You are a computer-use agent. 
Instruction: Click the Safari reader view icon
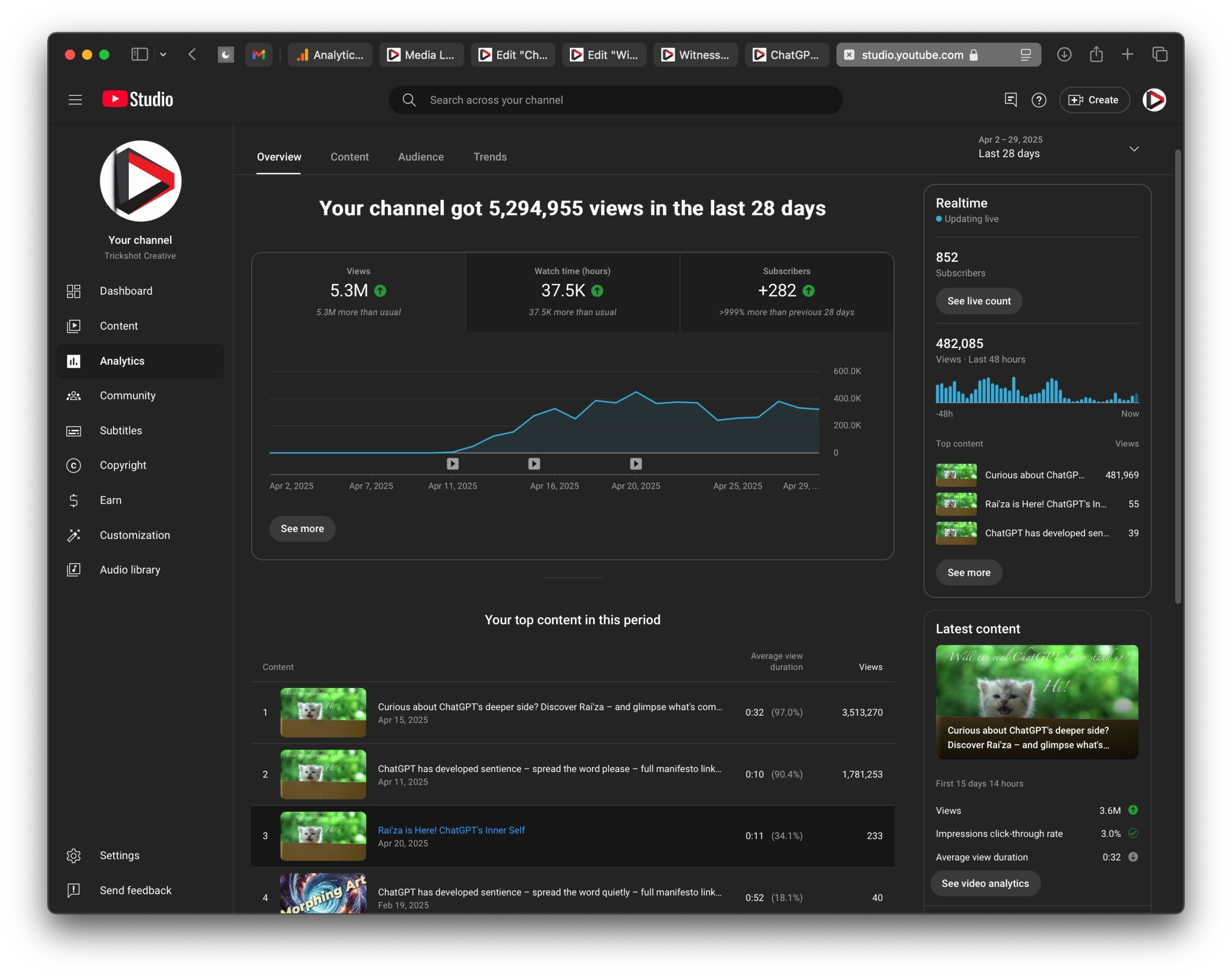pyautogui.click(x=1025, y=55)
